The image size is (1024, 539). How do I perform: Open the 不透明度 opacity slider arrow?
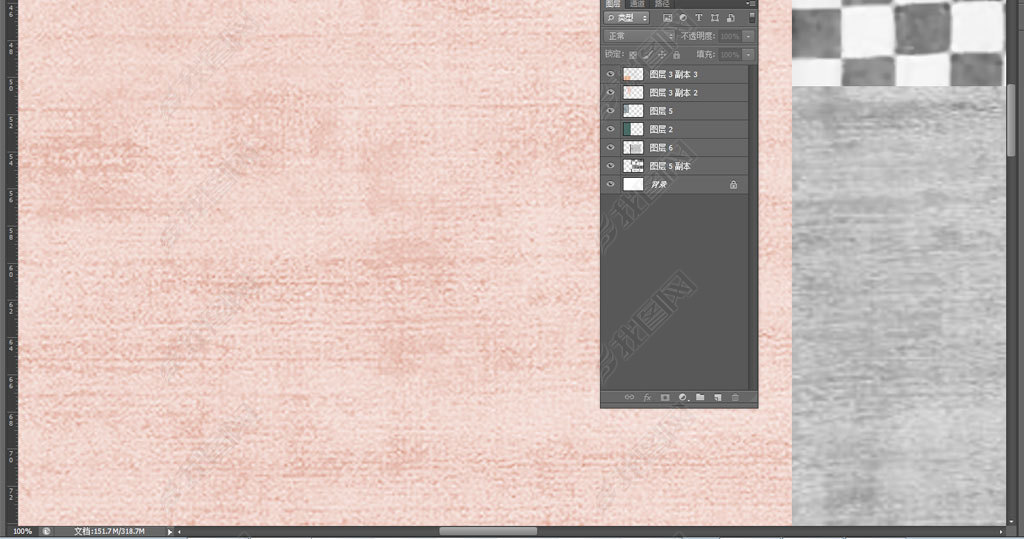coord(748,37)
